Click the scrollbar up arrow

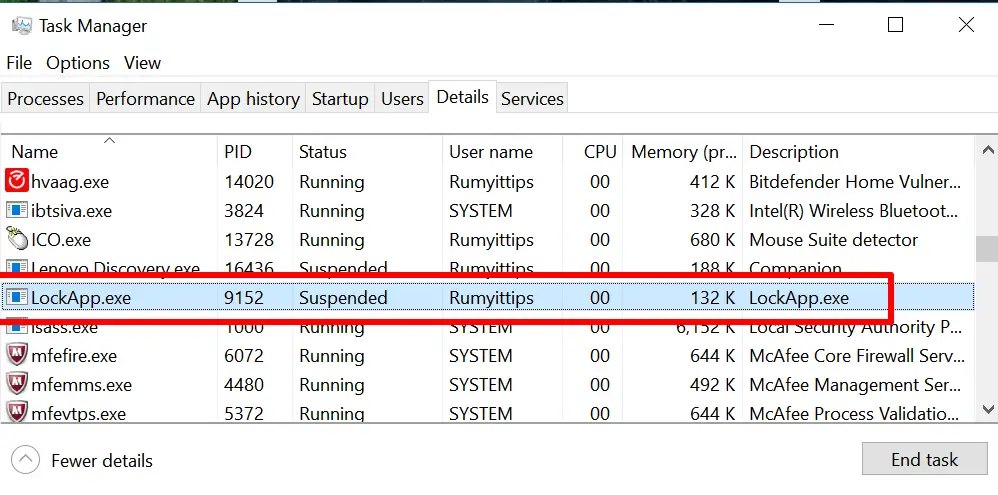tap(987, 151)
